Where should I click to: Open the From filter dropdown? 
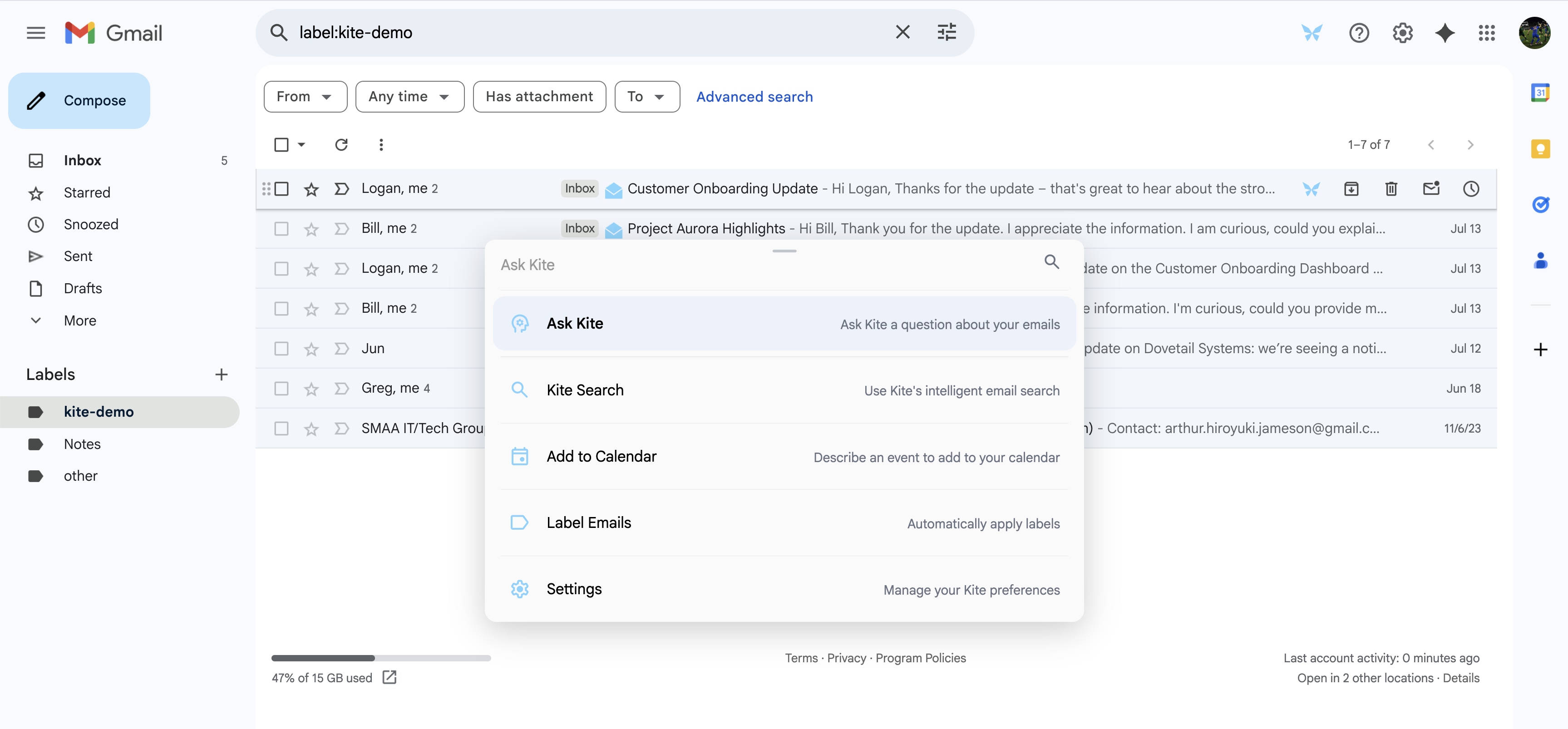(x=305, y=97)
